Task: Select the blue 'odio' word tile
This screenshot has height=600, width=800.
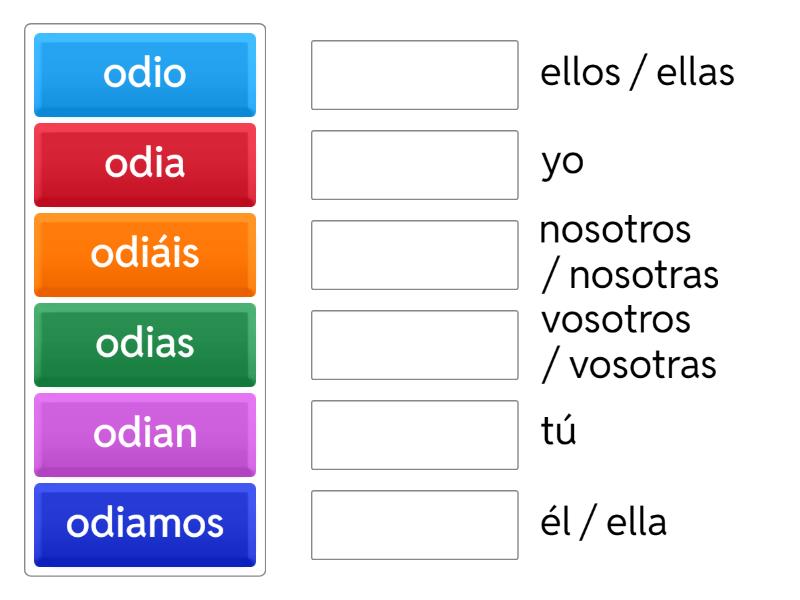Action: pos(145,75)
